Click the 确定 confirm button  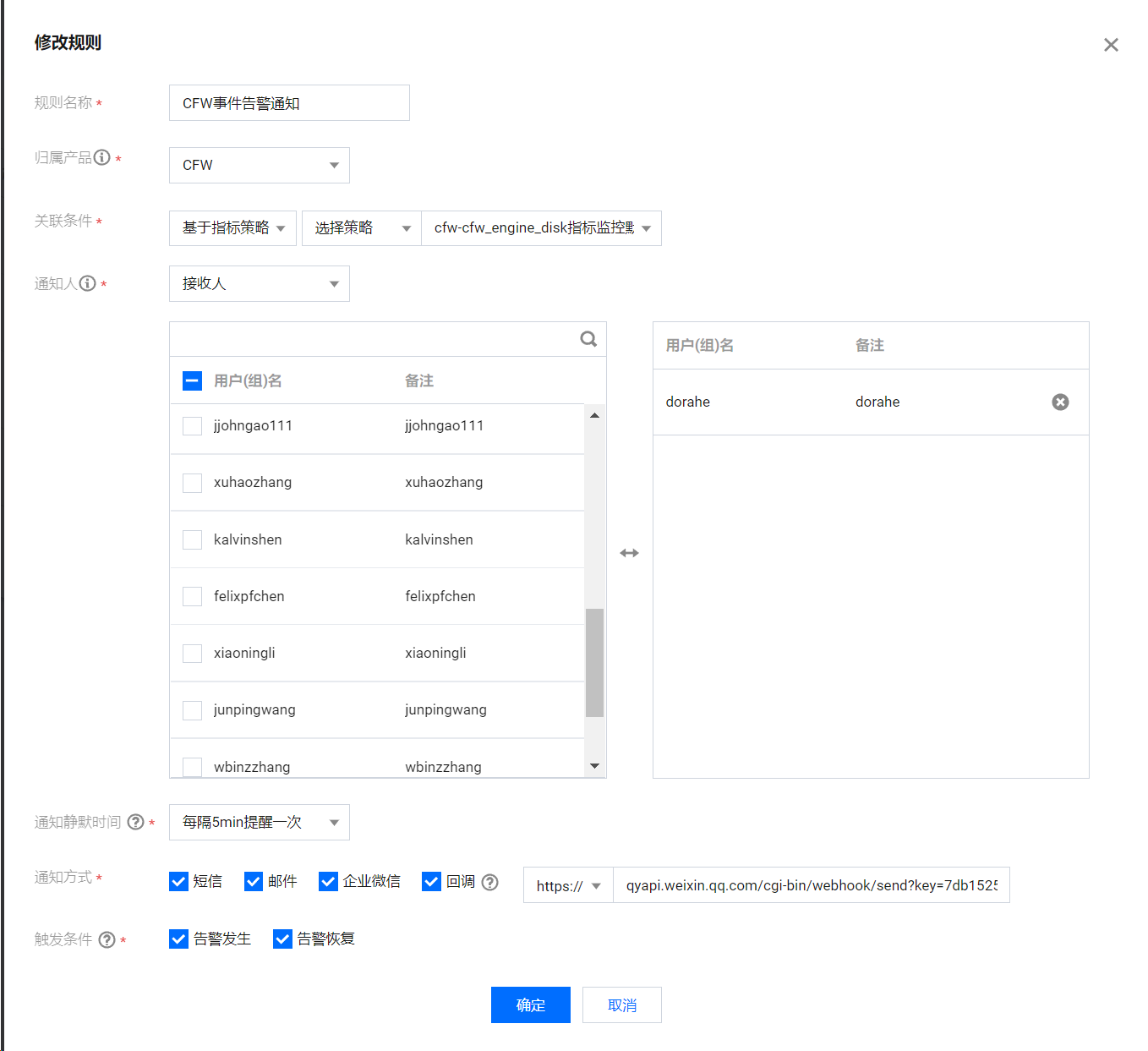[530, 1004]
